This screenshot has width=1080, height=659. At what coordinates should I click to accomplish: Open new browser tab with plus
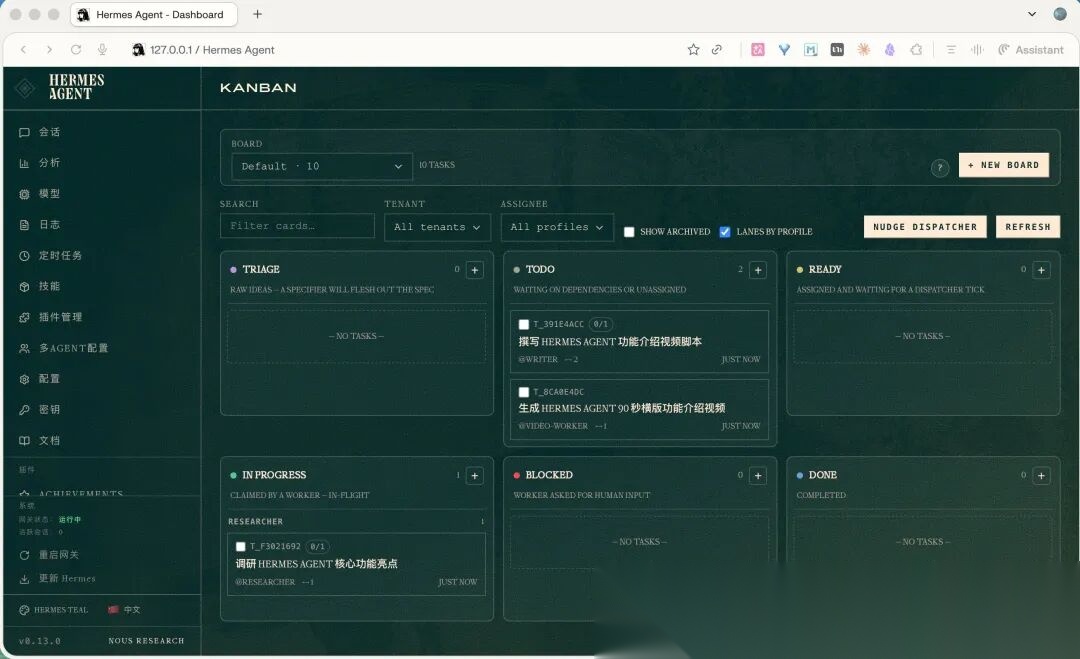(257, 14)
